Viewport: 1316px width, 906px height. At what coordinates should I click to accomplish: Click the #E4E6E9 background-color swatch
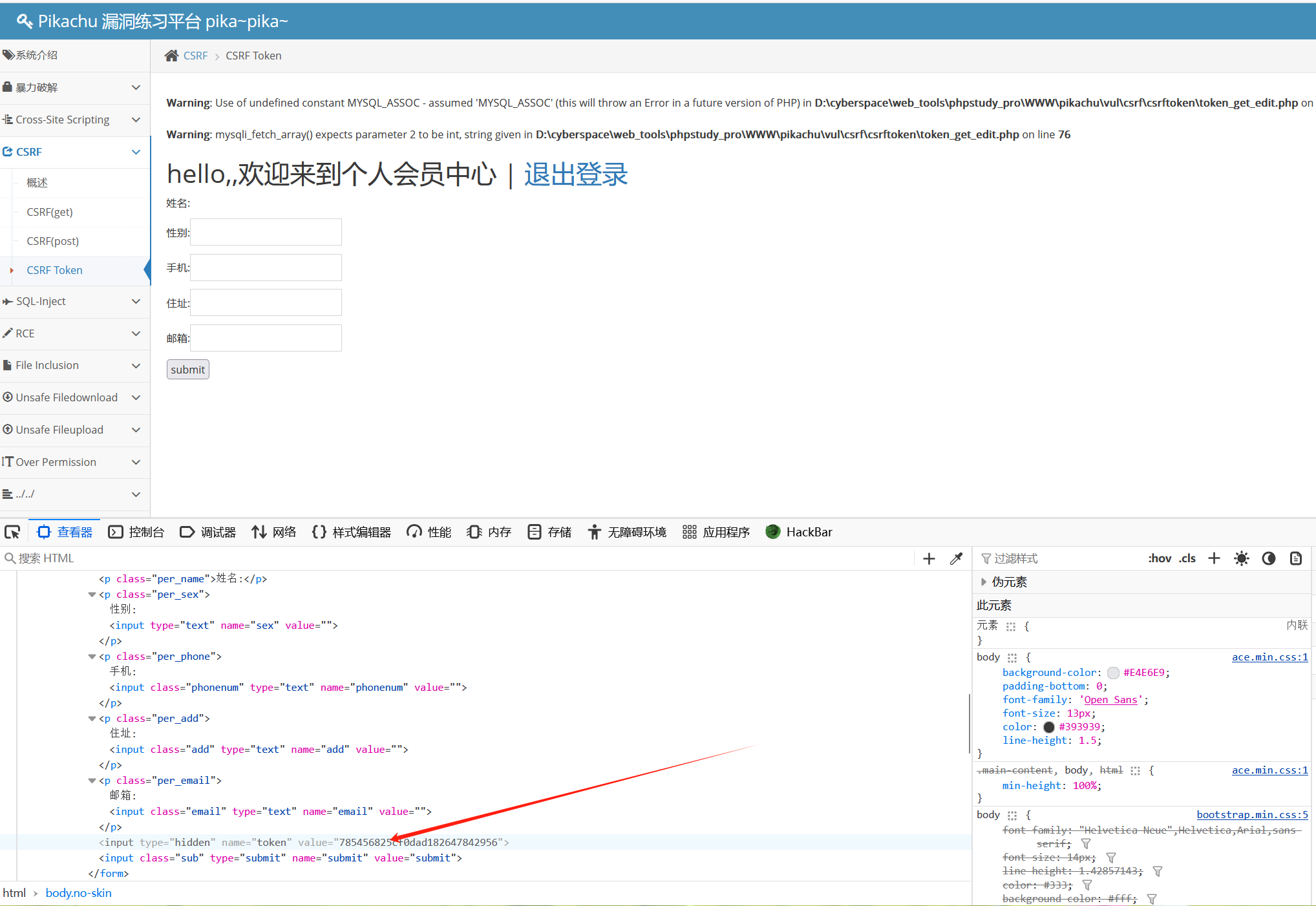pos(1113,673)
